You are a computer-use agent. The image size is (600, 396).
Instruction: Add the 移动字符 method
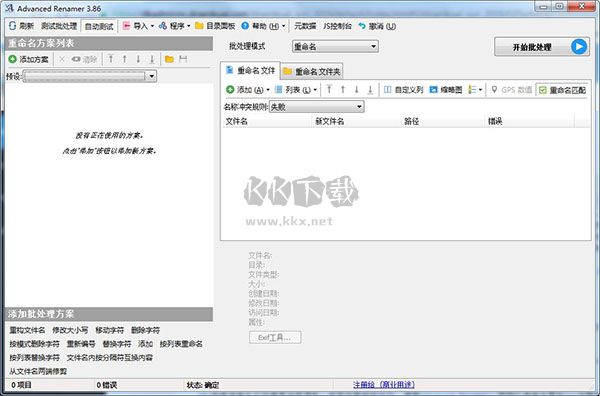coord(109,330)
